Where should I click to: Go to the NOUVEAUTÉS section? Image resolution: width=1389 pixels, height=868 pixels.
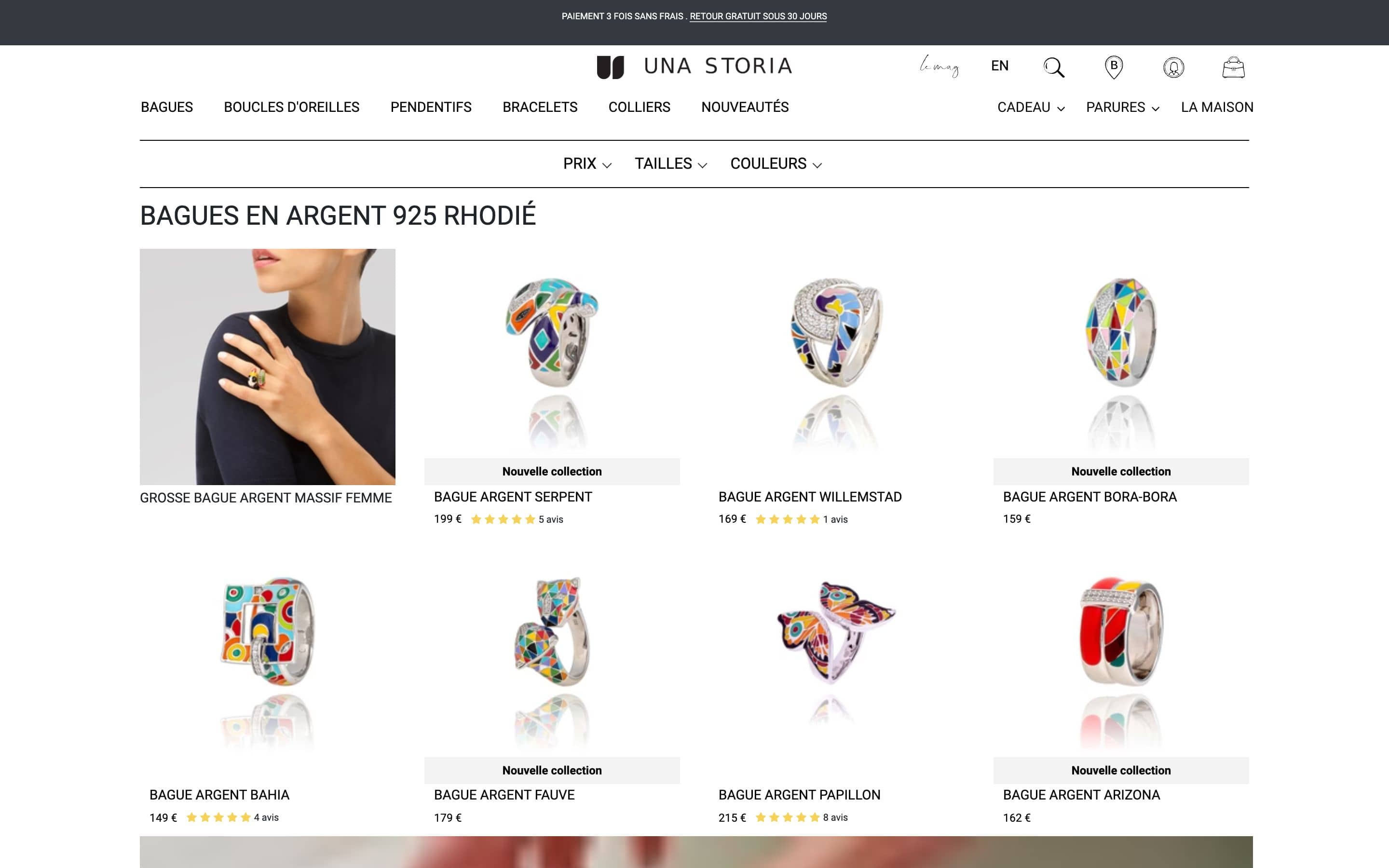pos(745,107)
